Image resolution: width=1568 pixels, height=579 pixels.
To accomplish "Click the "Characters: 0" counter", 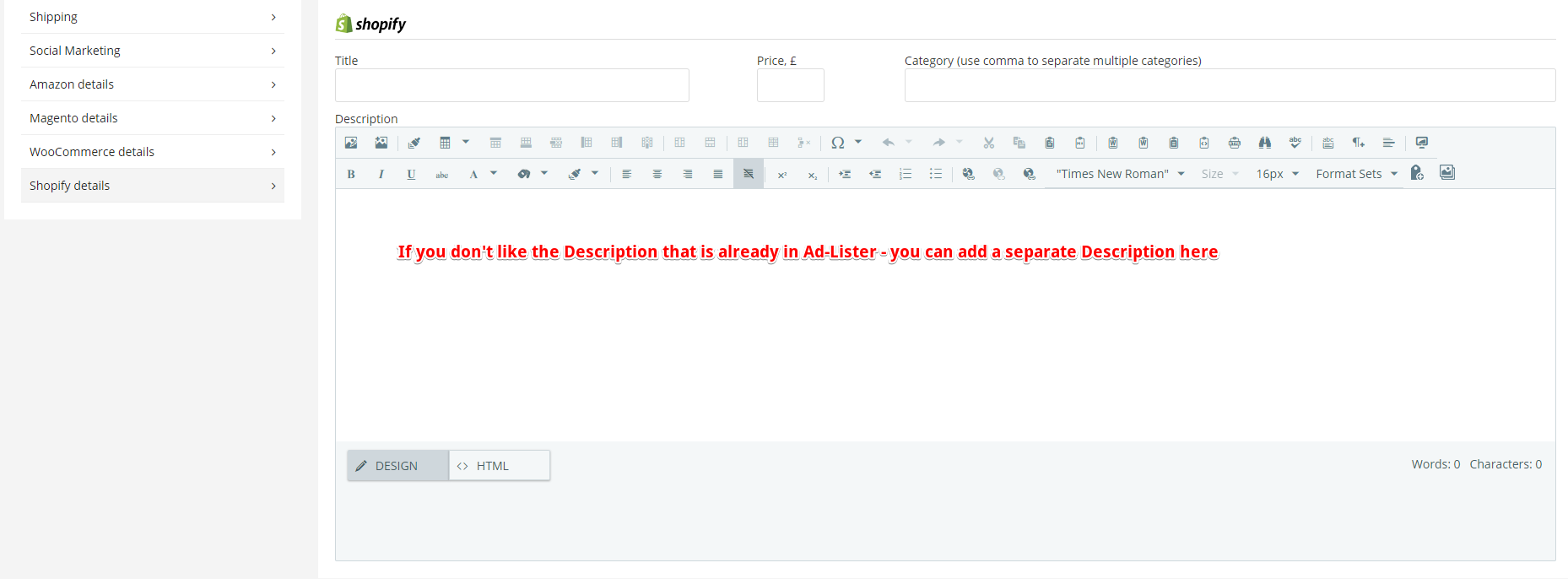I will (1506, 464).
